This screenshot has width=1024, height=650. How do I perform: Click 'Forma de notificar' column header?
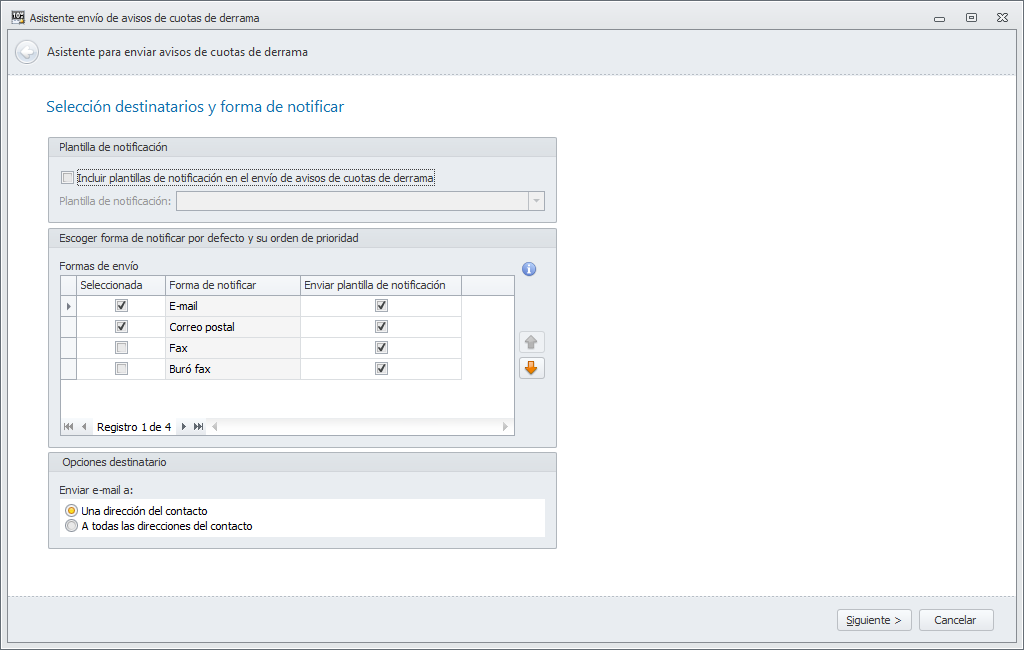(232, 285)
